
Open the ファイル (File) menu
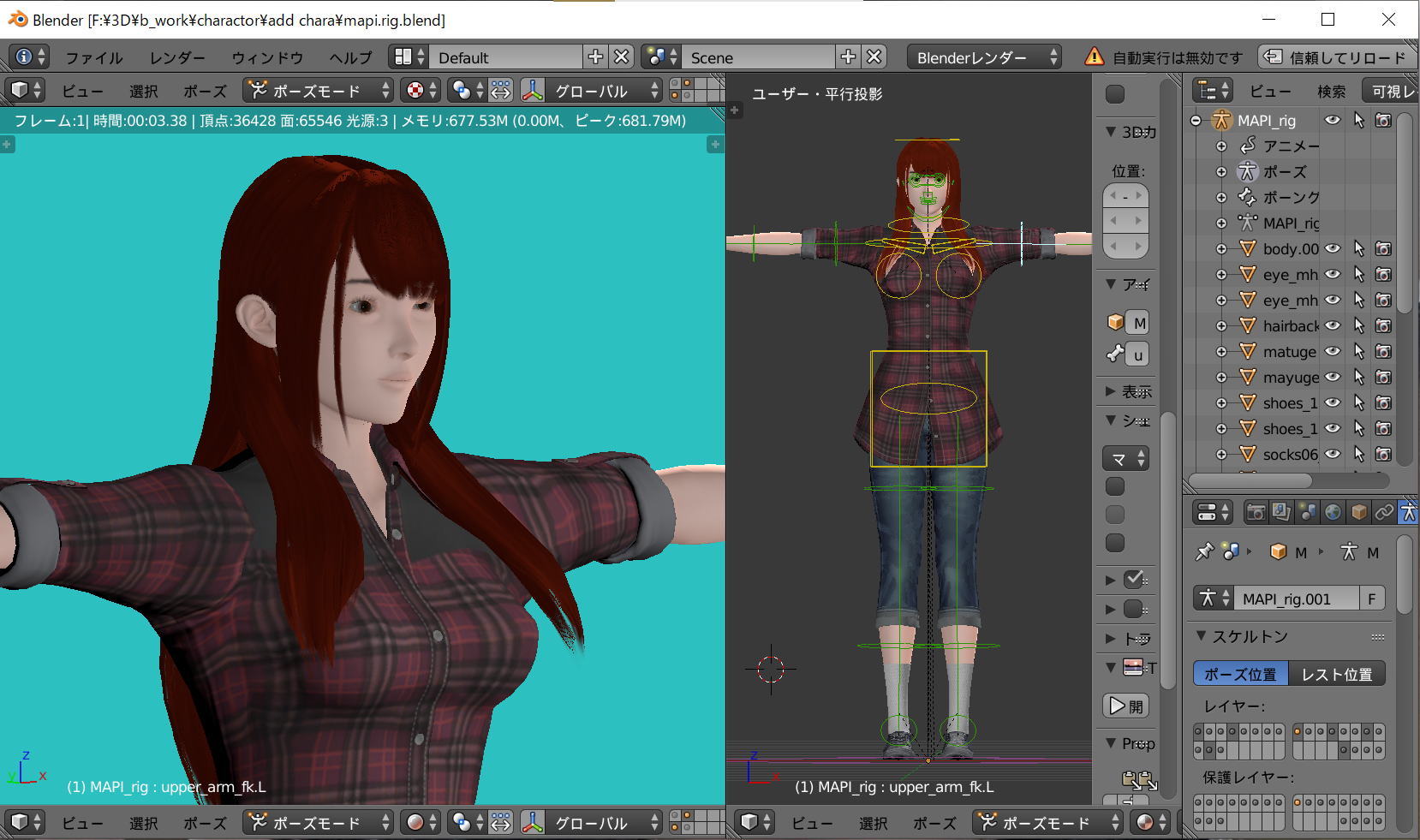coord(94,57)
